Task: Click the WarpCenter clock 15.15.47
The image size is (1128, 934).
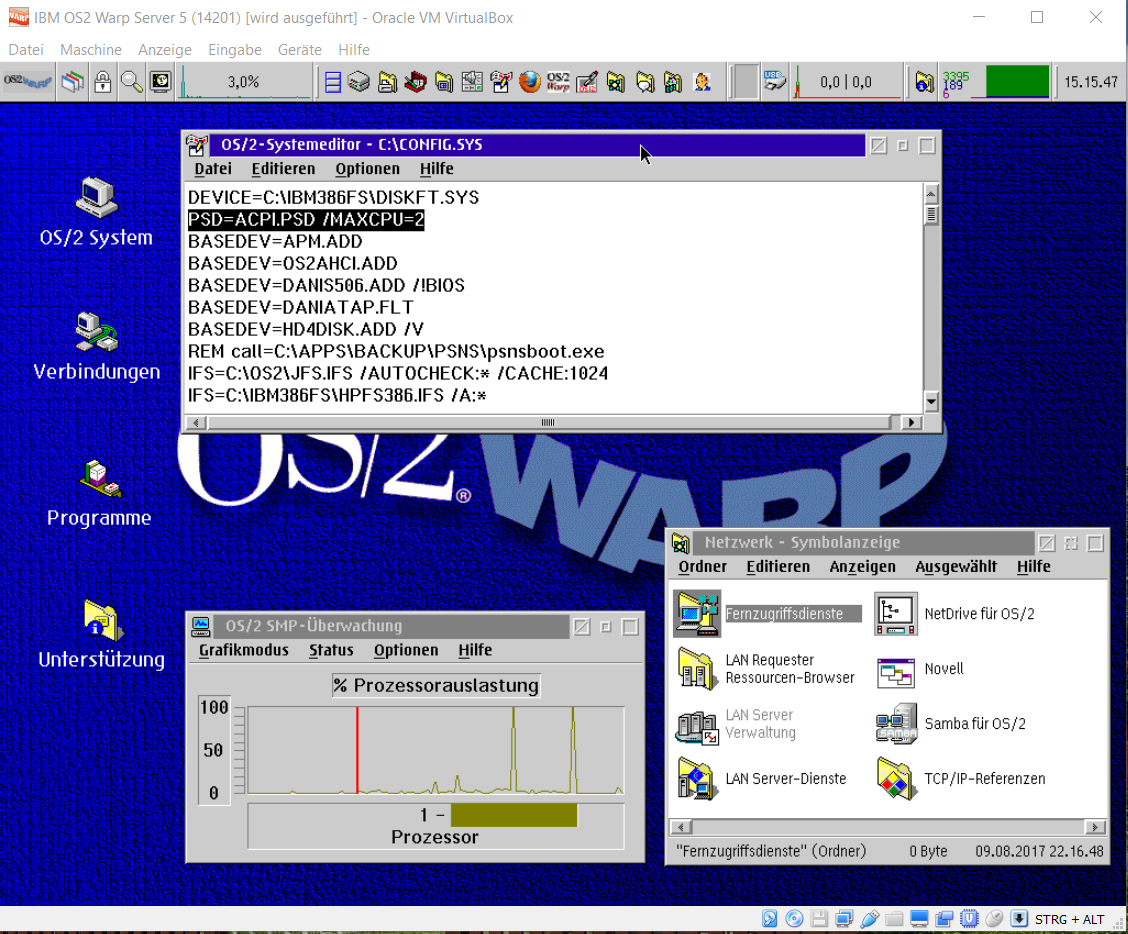Action: pos(1091,81)
